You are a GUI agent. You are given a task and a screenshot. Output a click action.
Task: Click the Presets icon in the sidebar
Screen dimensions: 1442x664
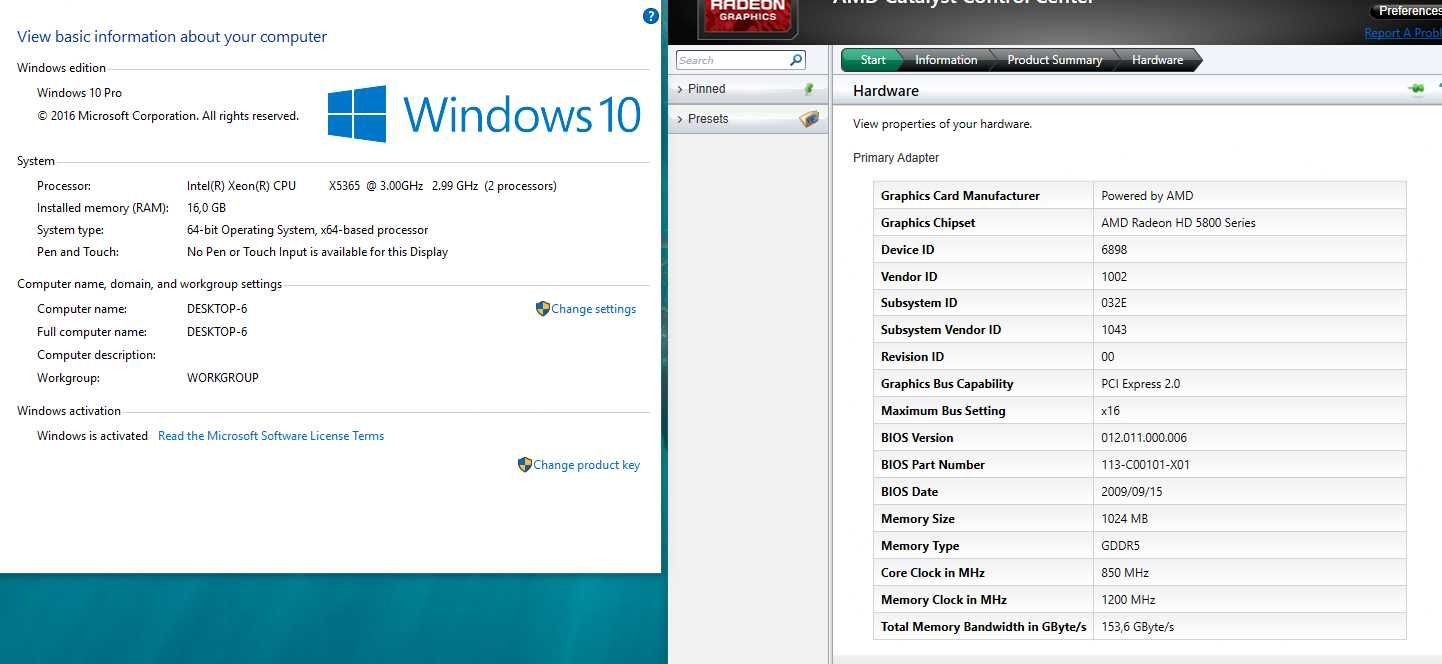(x=809, y=119)
